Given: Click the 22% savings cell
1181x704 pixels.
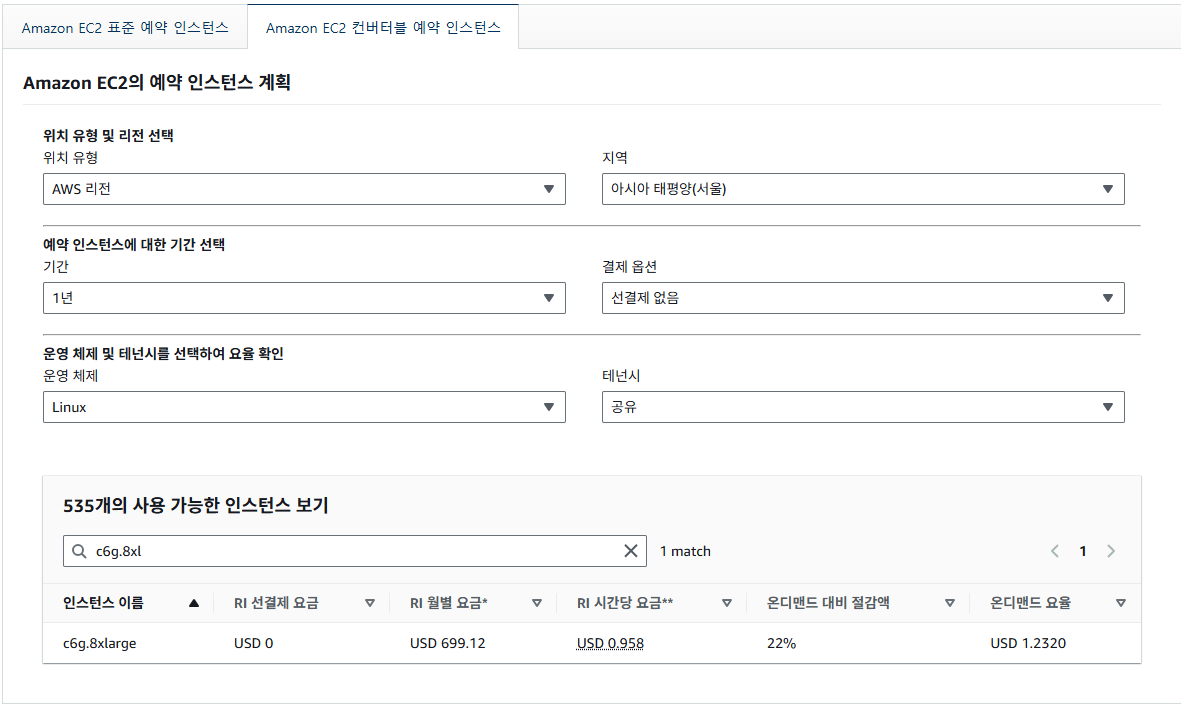Looking at the screenshot, I should [781, 644].
